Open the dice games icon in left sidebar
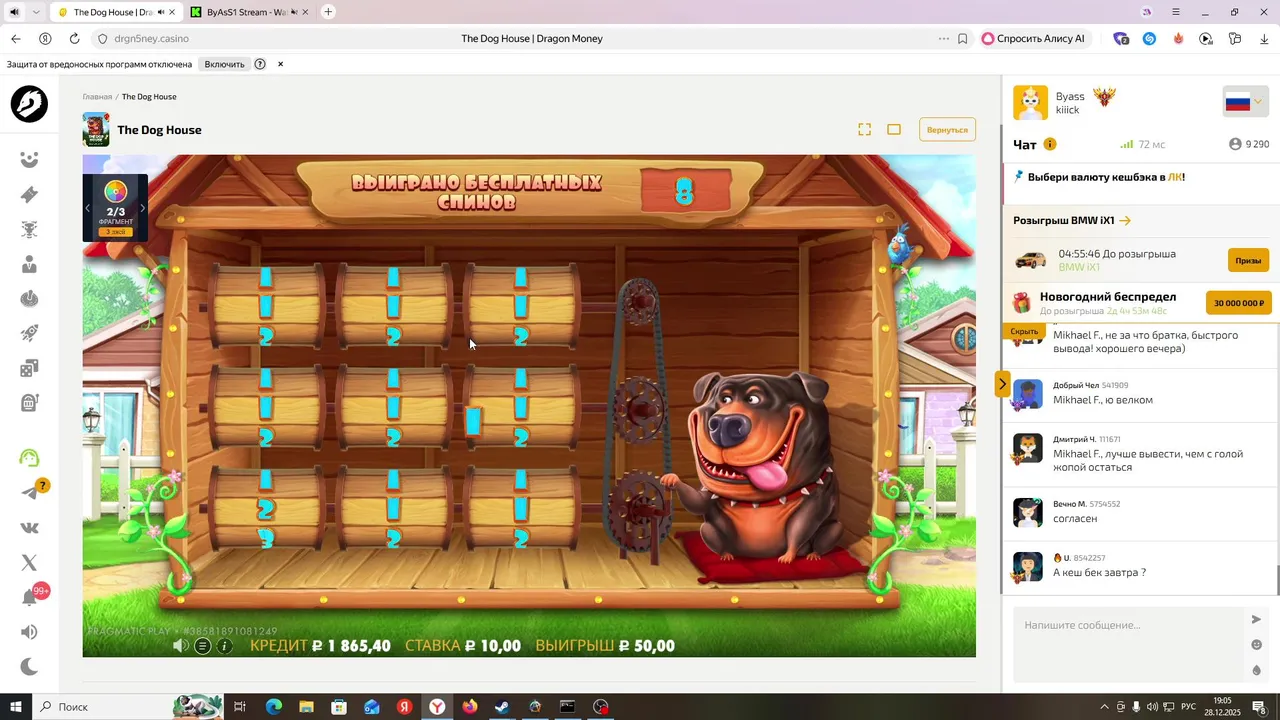Image resolution: width=1280 pixels, height=720 pixels. 29,368
